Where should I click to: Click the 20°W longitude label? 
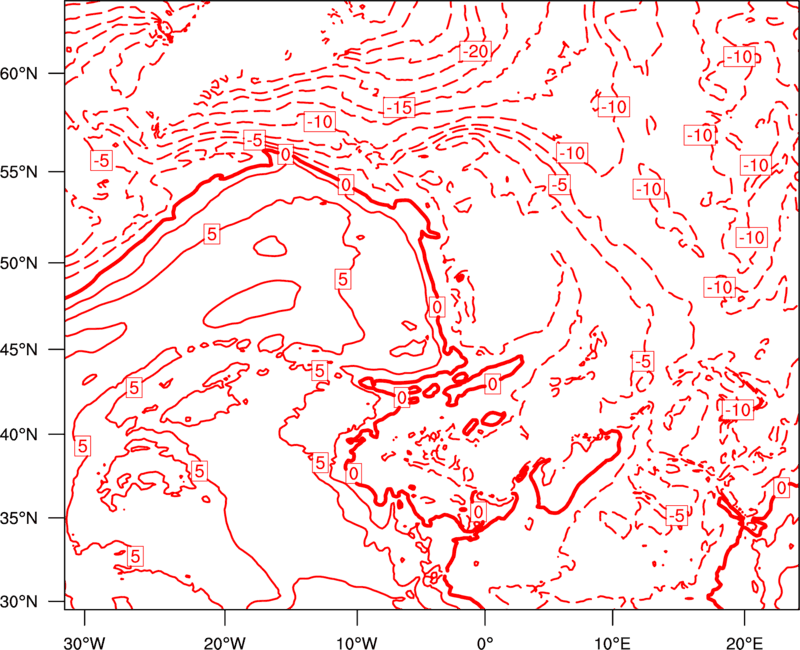coord(224,642)
